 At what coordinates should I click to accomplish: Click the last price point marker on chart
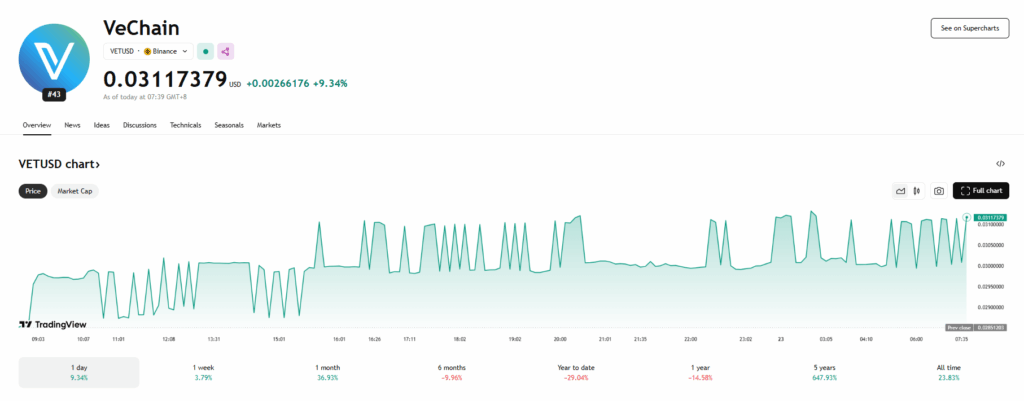[967, 217]
